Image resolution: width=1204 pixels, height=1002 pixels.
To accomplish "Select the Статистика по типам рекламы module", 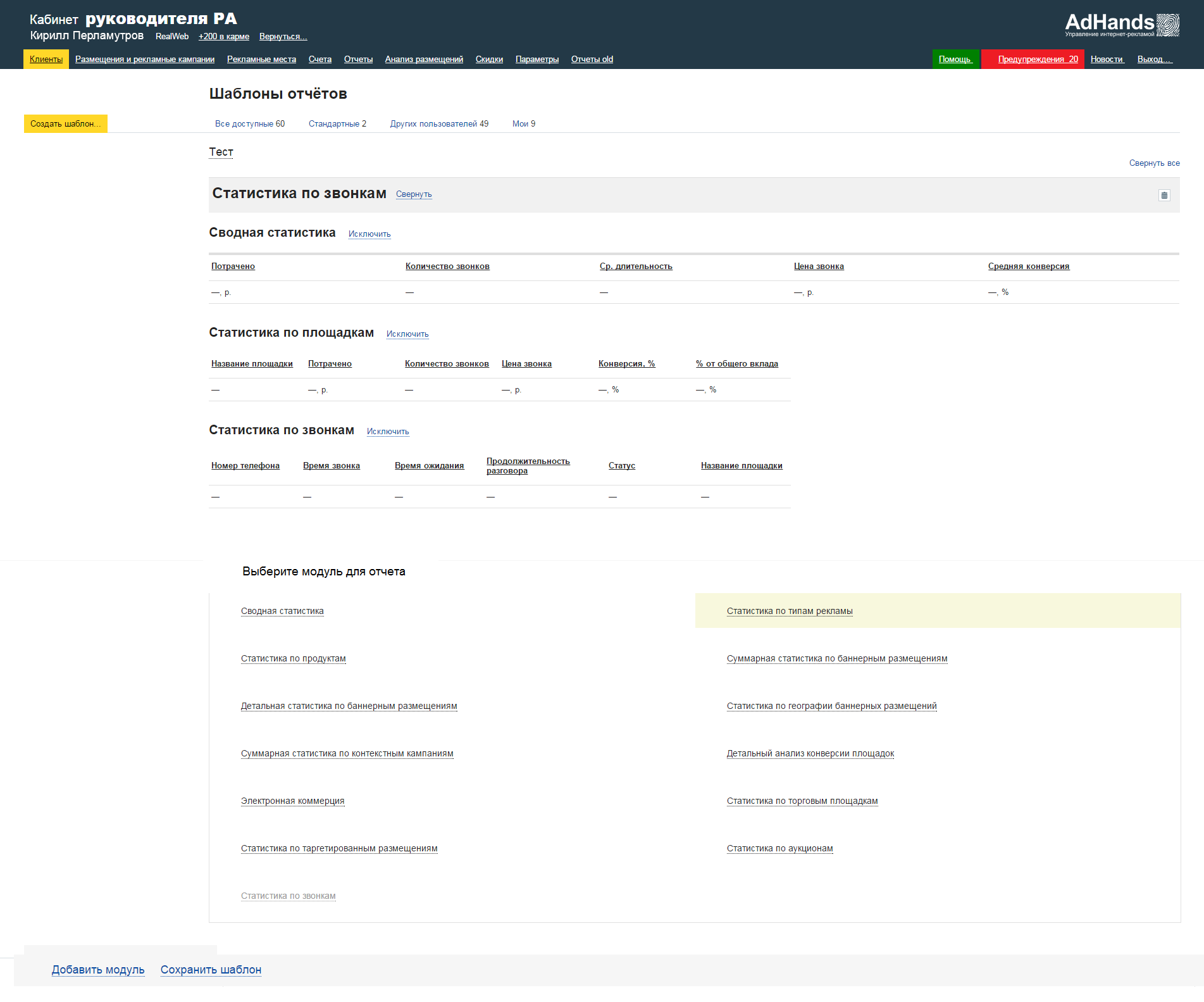I will (790, 611).
